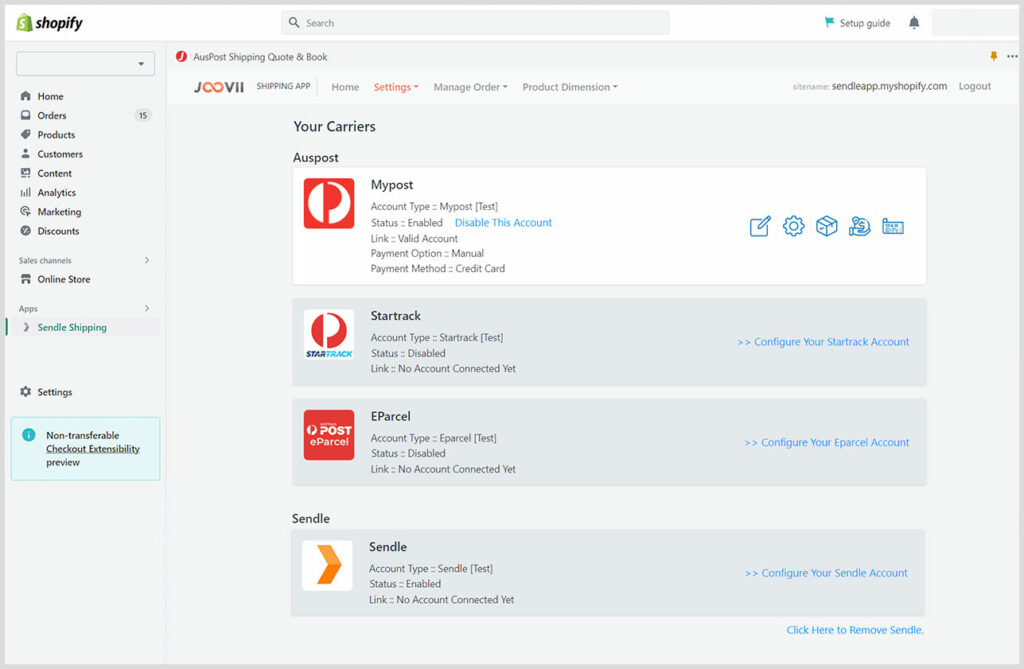Click the Startrack carrier title
The width and height of the screenshot is (1024, 669).
point(396,316)
